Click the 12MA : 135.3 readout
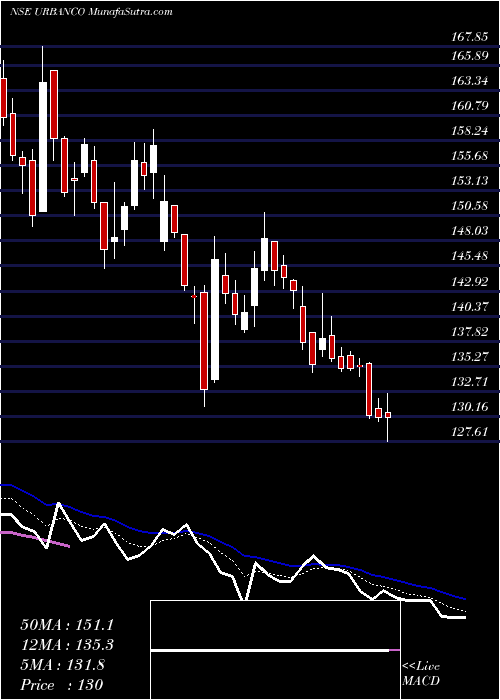 (67, 645)
